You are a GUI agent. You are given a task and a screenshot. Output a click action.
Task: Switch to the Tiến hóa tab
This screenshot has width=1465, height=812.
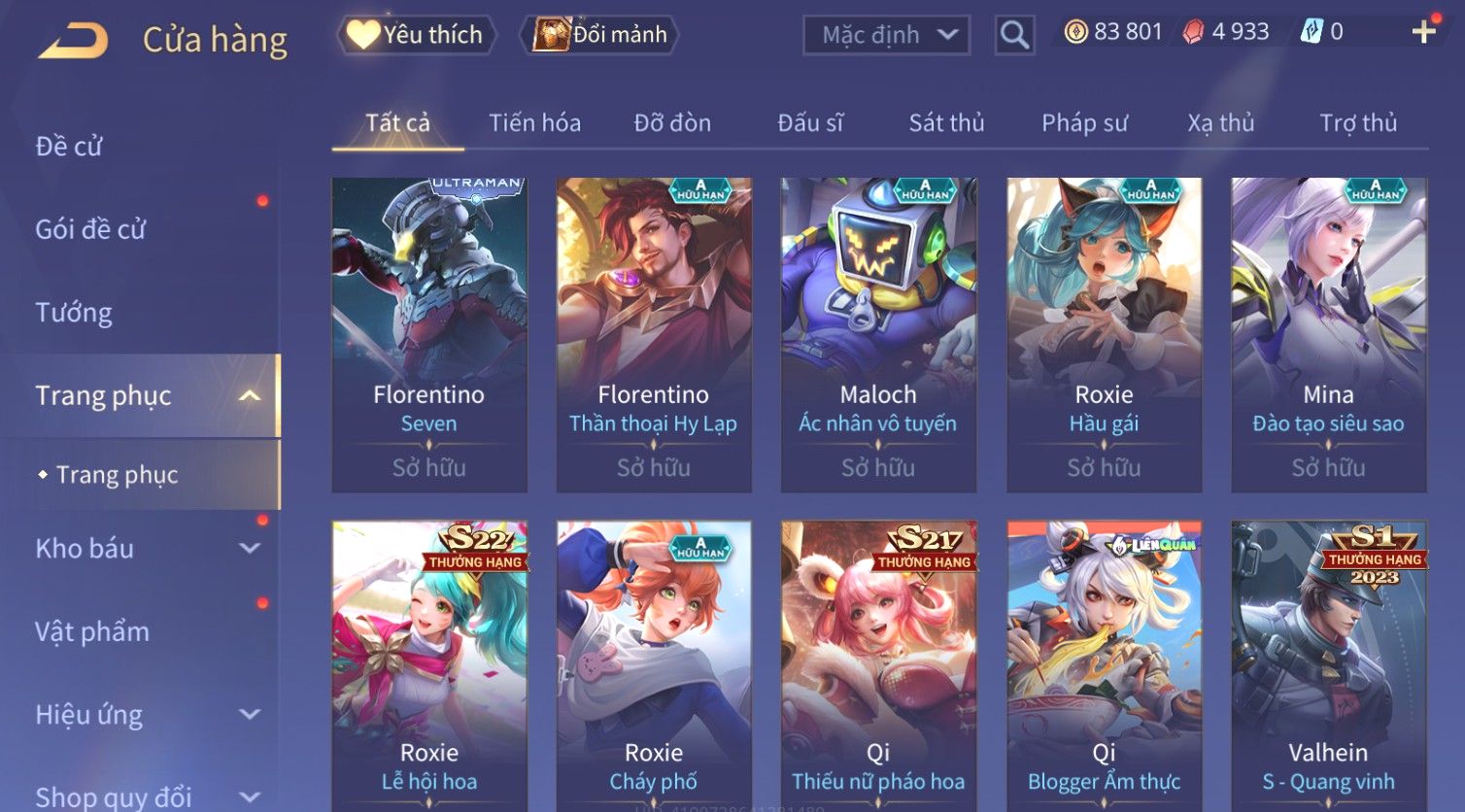(x=534, y=123)
